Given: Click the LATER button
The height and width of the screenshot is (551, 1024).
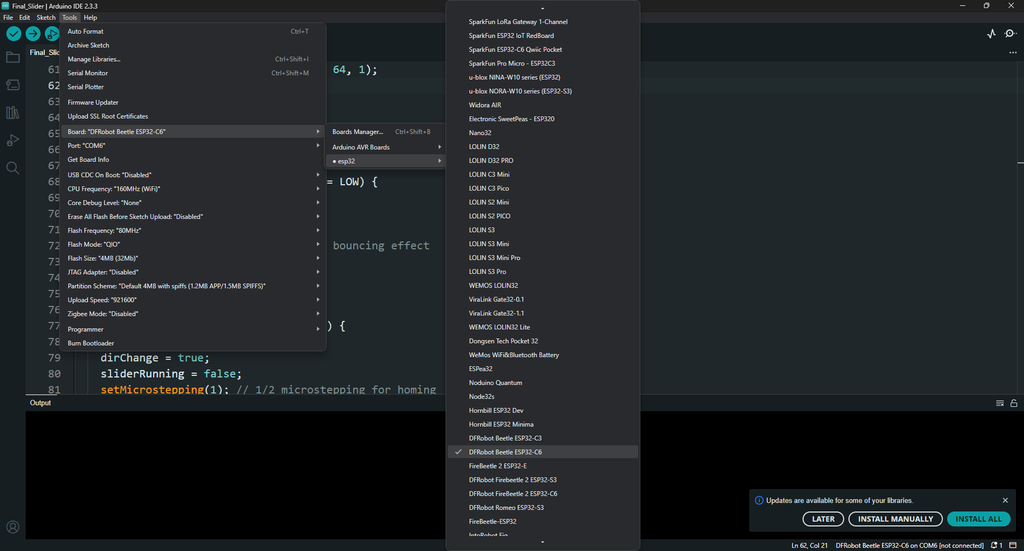Looking at the screenshot, I should pos(823,519).
